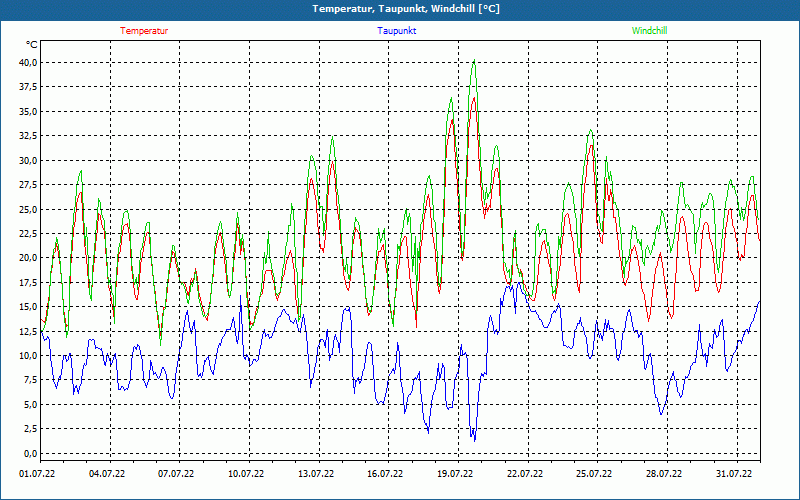Viewport: 800px width, 500px height.
Task: Click the 25,0 y-axis value
Action: [28, 209]
